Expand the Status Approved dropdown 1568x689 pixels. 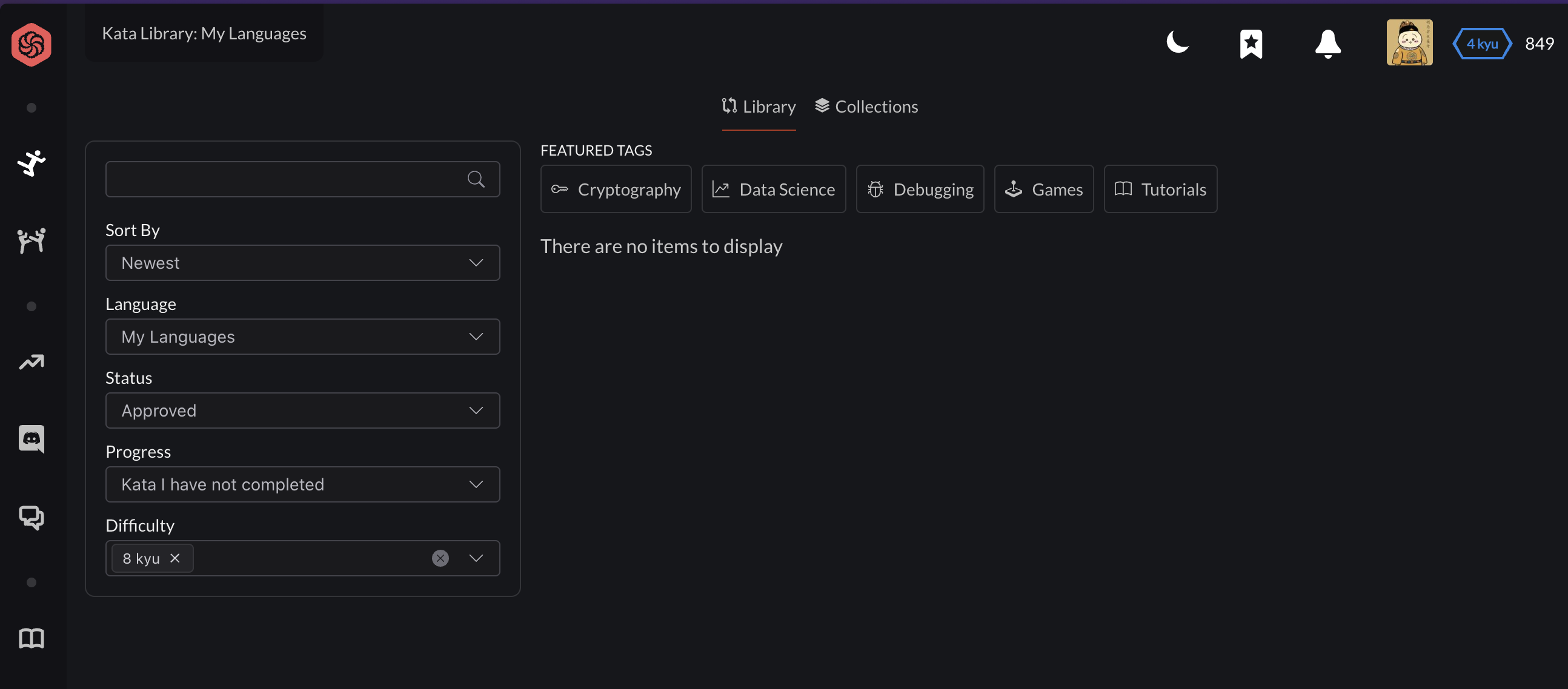tap(302, 410)
